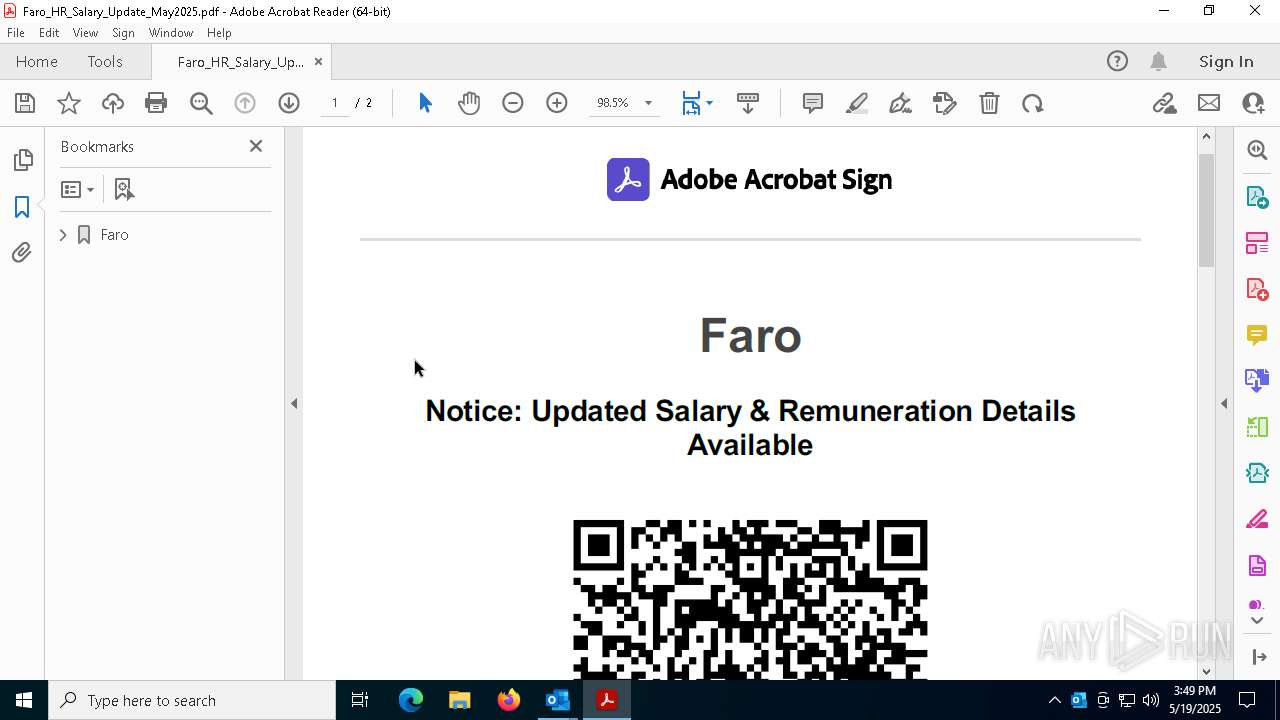Open yellow Comment tool in right pane
Image resolution: width=1280 pixels, height=720 pixels.
(x=1257, y=335)
